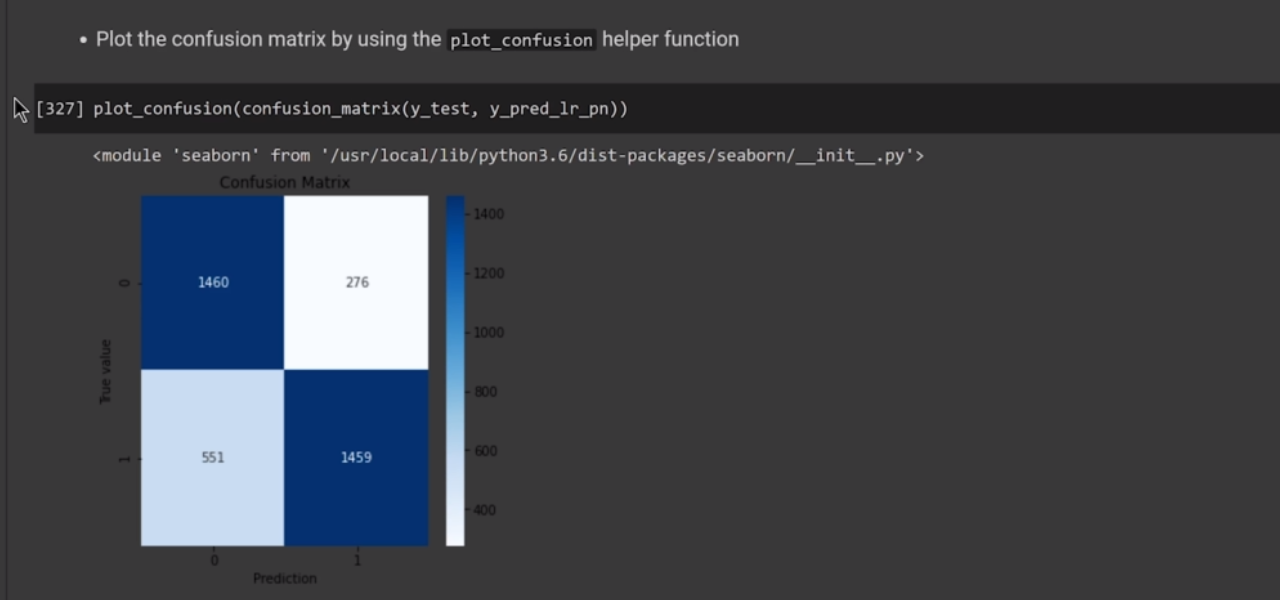Click the Prediction x-axis label
Viewport: 1280px width, 600px height.
tap(285, 578)
